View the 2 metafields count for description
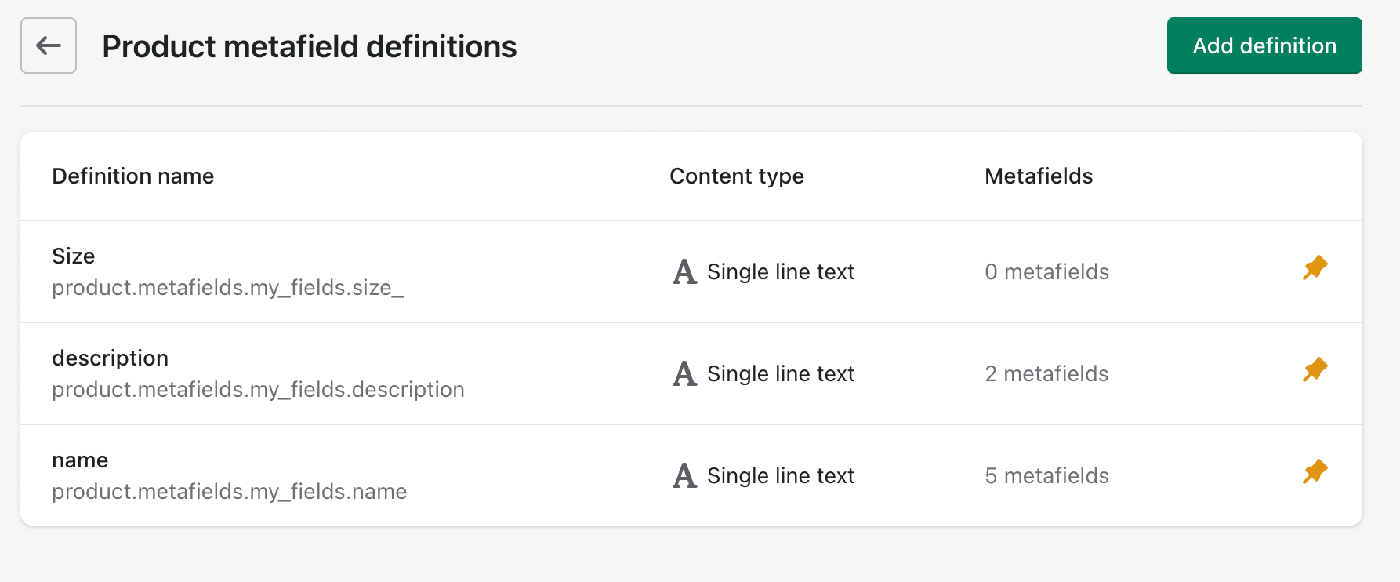This screenshot has height=582, width=1400. pos(1047,374)
